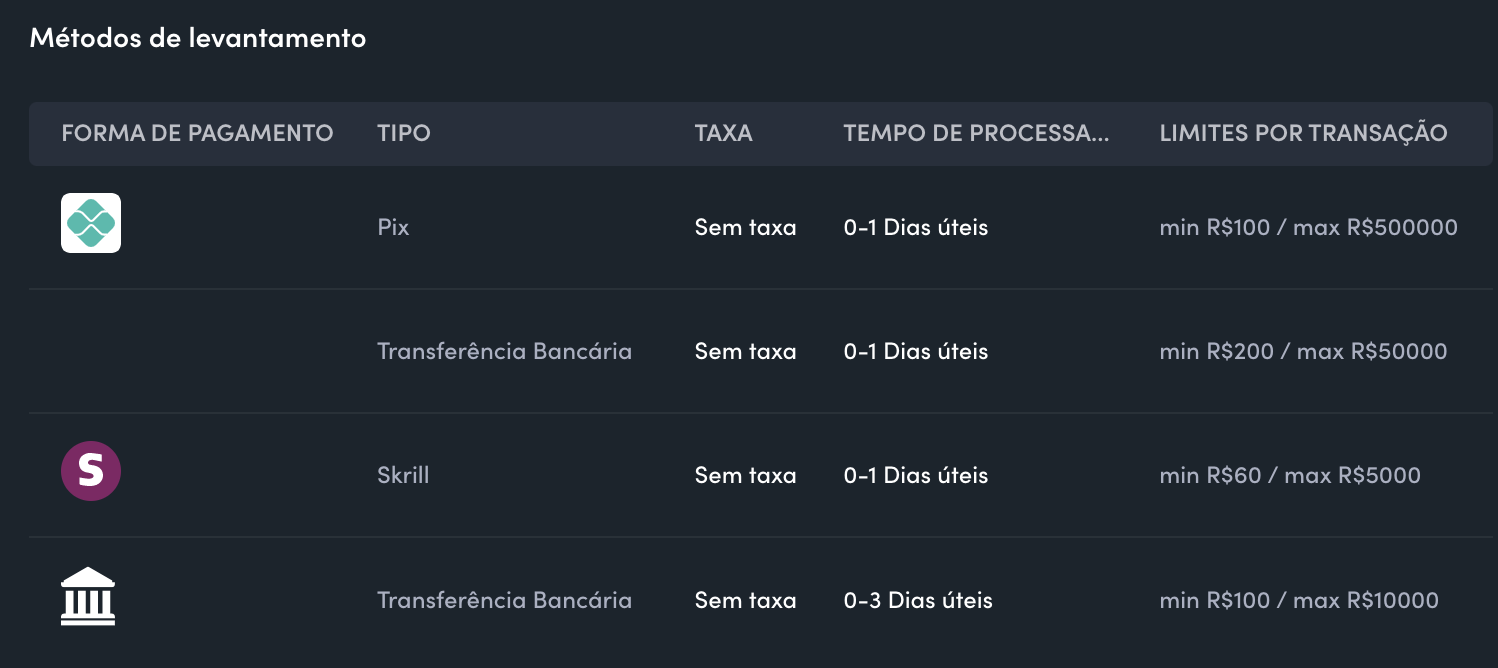Click "Sem taxa" in the Pix row
Viewport: 1498px width, 668px height.
(745, 227)
